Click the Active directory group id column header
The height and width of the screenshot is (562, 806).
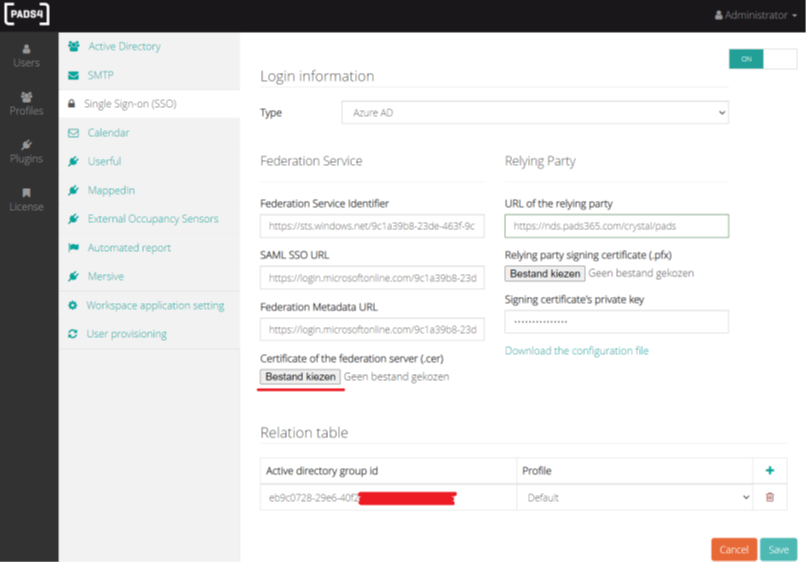coord(322,470)
